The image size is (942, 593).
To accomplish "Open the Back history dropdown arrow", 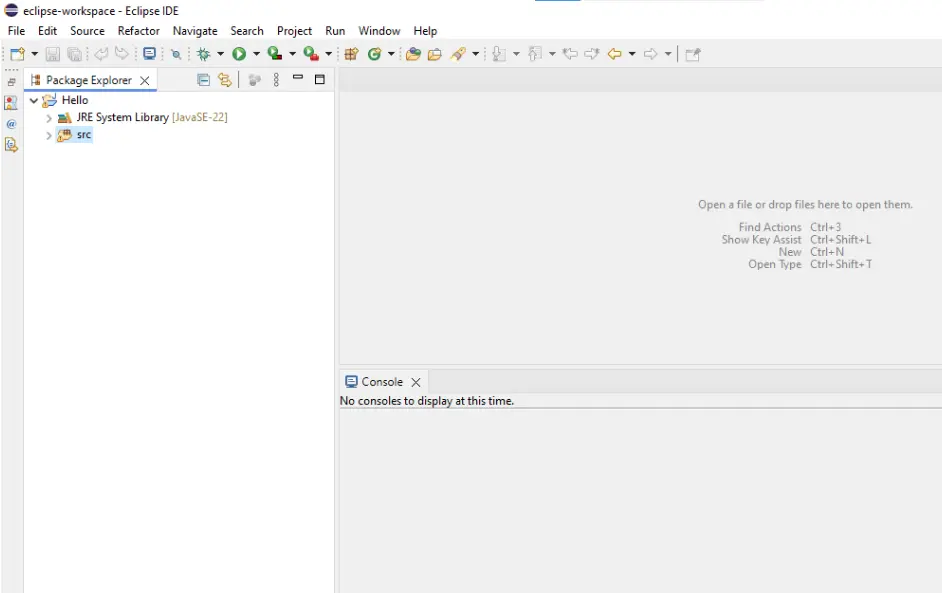I will point(632,54).
